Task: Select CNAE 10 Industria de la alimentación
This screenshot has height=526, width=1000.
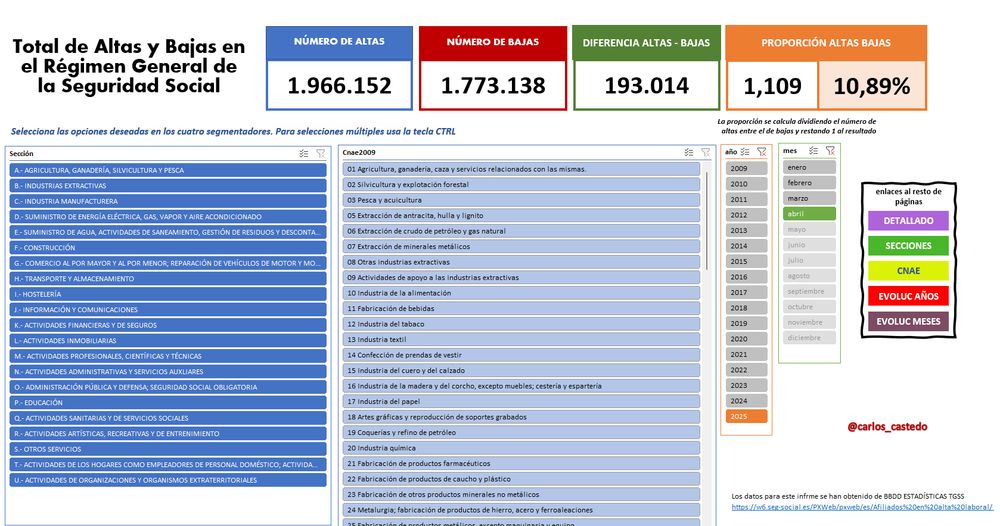Action: point(521,293)
